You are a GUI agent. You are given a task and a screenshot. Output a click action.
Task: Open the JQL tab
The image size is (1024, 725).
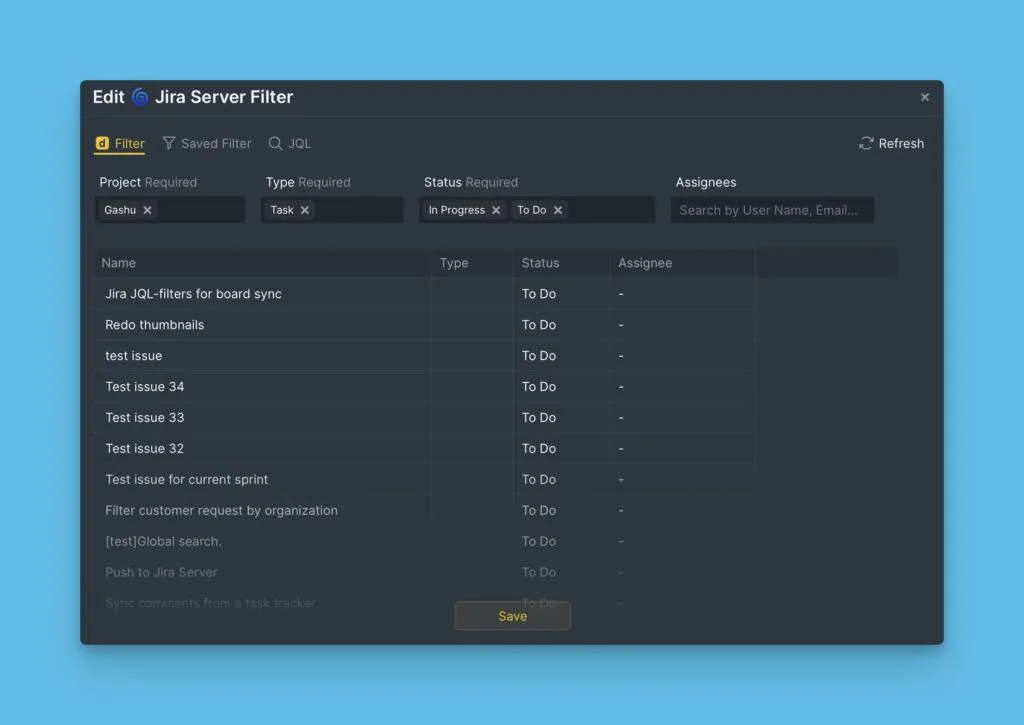(x=290, y=144)
